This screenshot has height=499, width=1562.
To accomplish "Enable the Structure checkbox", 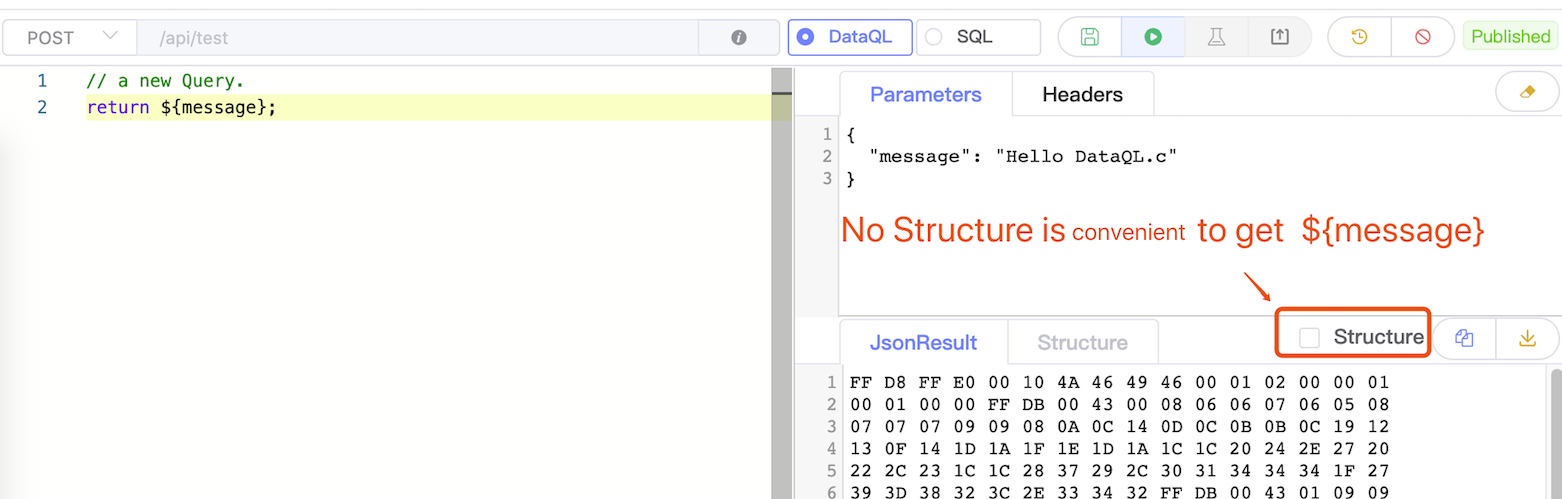I will tap(1309, 338).
